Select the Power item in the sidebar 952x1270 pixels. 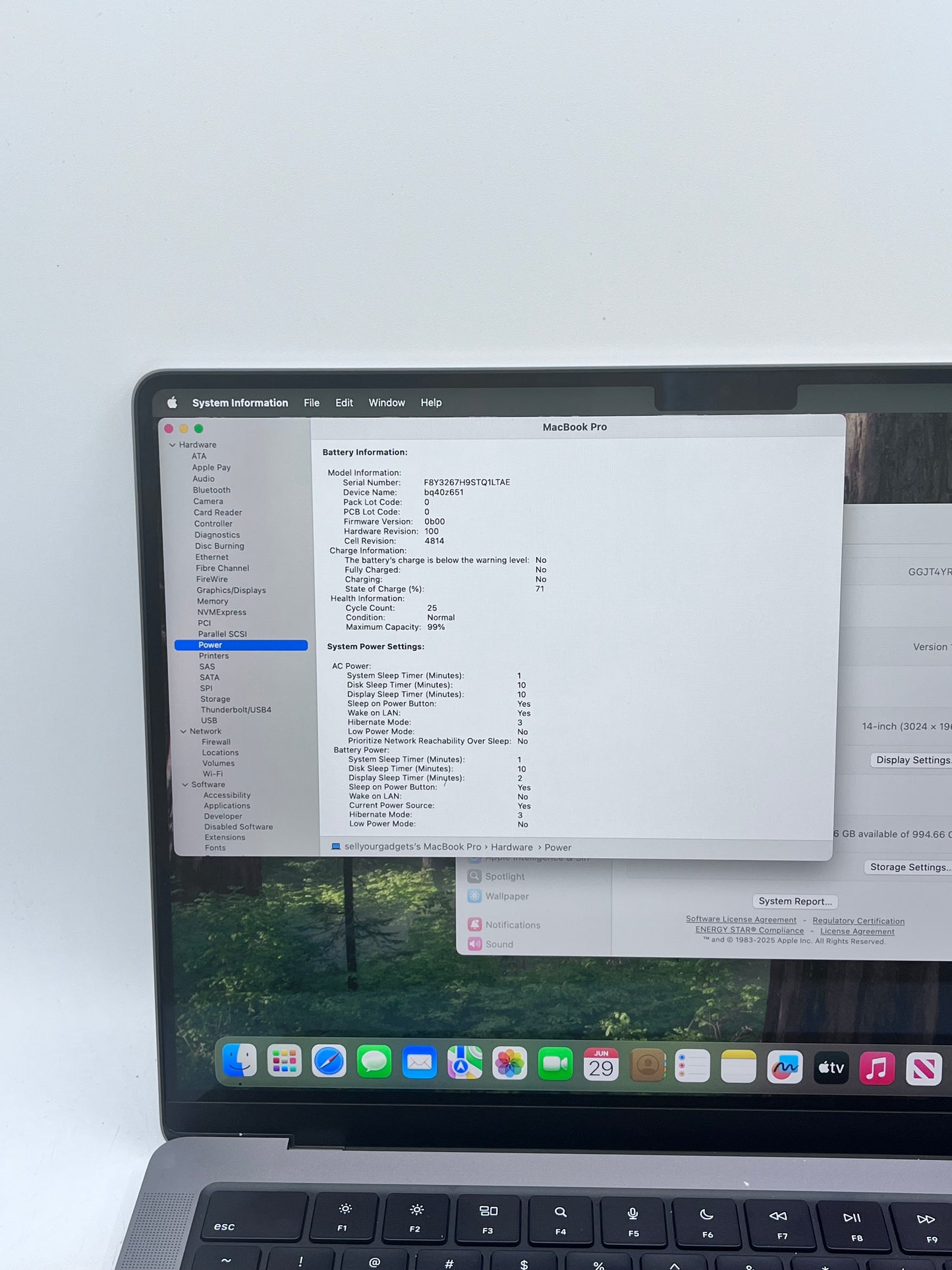241,645
